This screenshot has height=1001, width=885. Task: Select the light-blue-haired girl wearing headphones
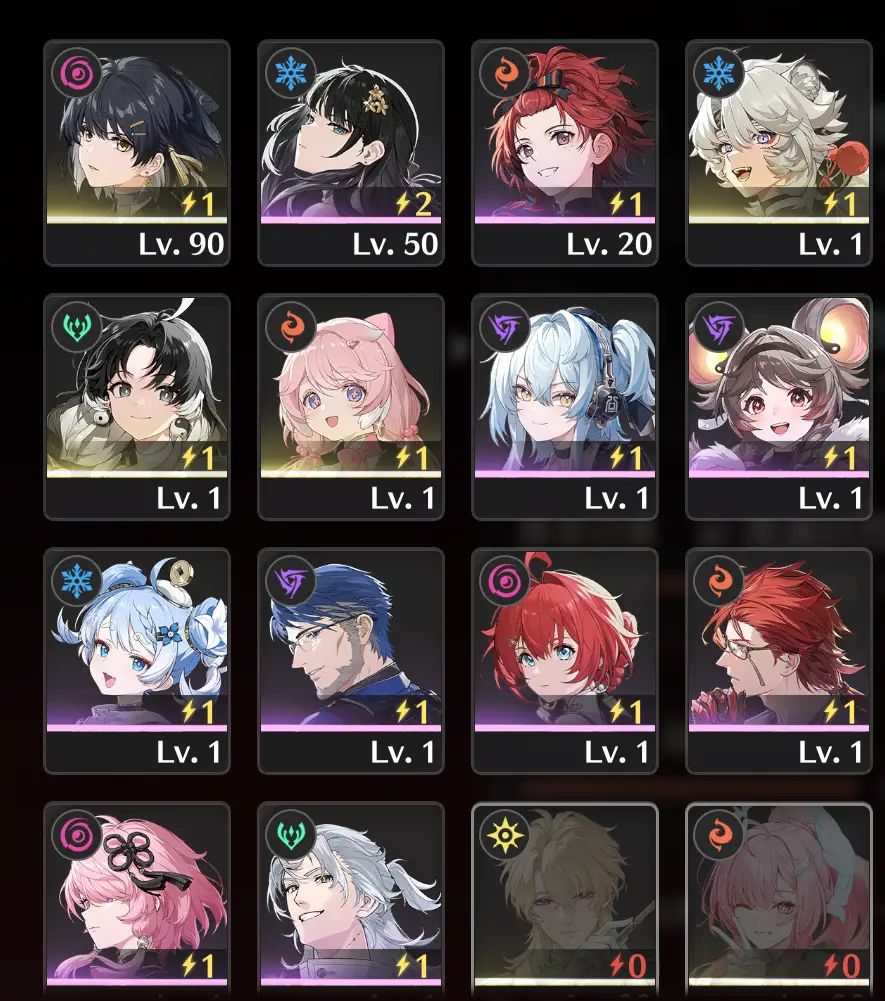click(564, 407)
